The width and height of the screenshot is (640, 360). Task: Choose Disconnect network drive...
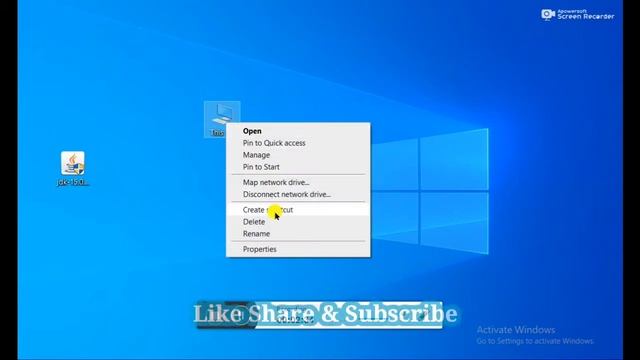click(x=298, y=194)
